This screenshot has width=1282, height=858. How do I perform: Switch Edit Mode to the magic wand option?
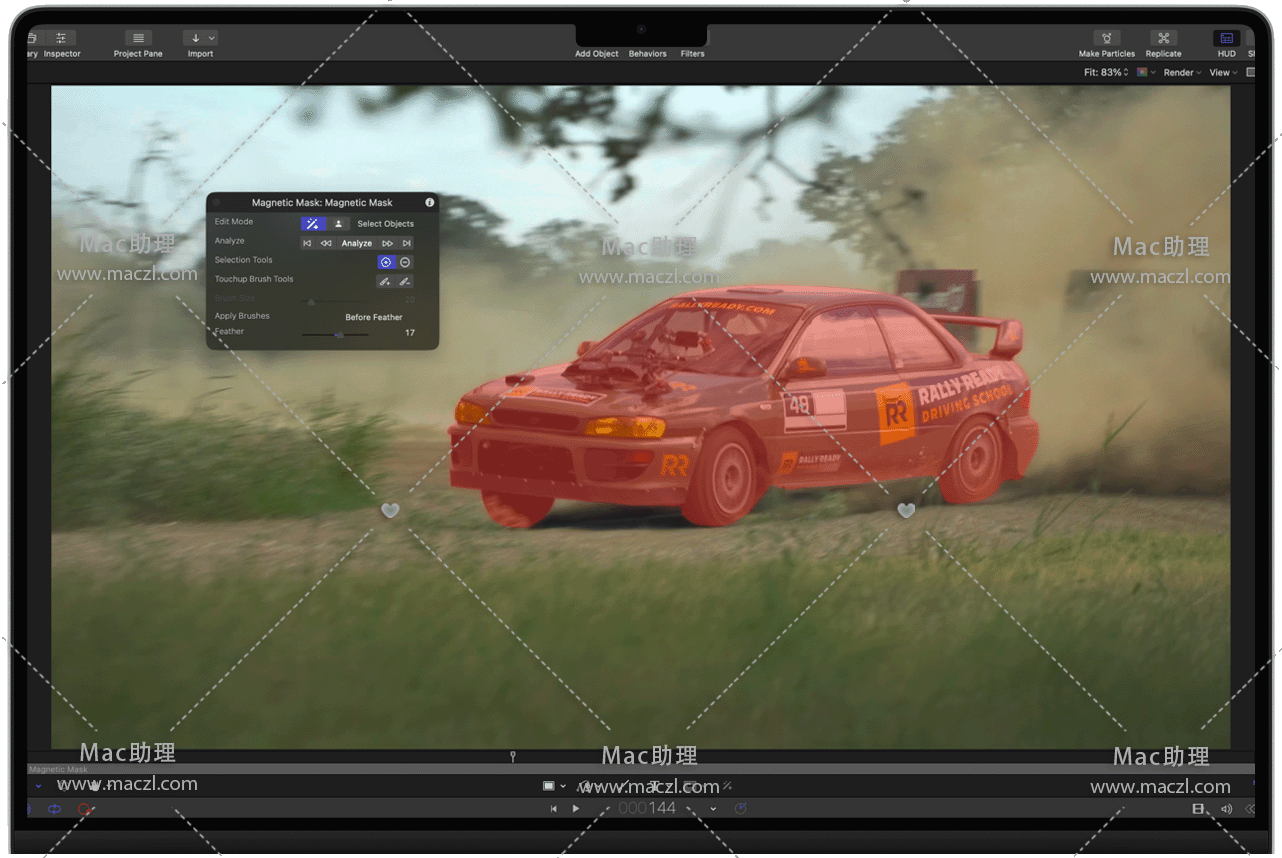[x=313, y=224]
